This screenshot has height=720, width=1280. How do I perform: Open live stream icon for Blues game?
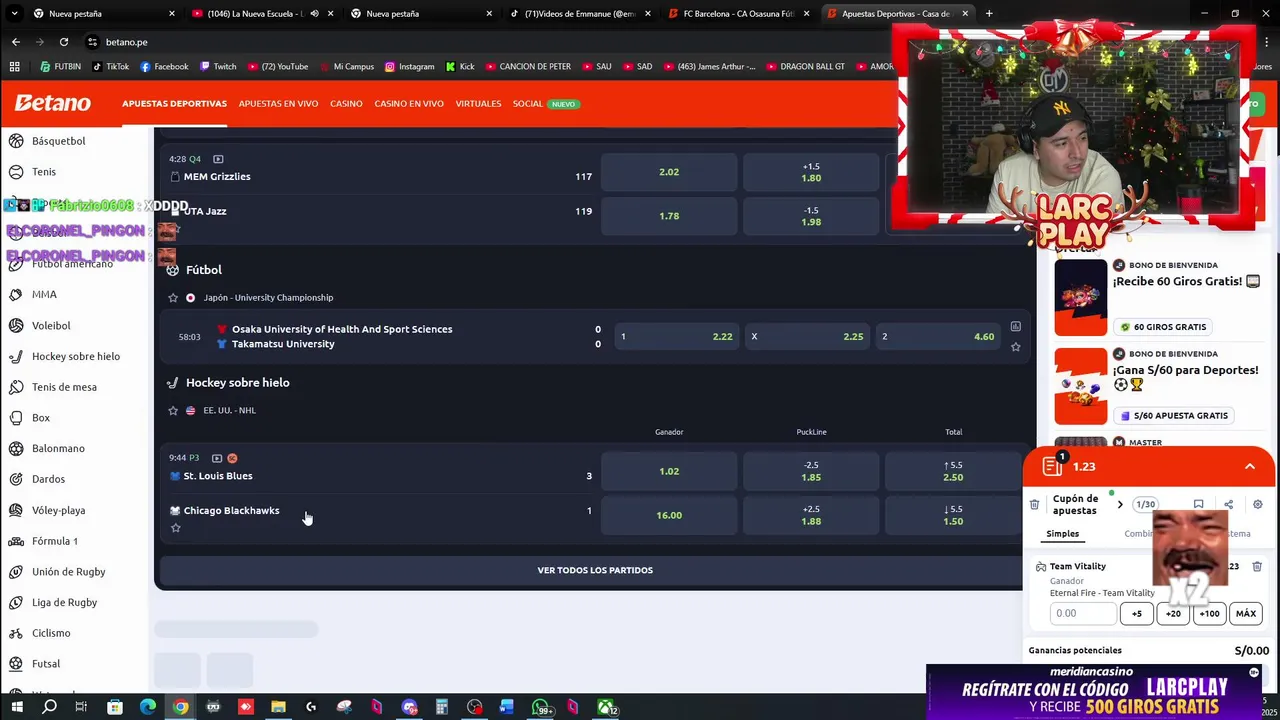point(217,458)
